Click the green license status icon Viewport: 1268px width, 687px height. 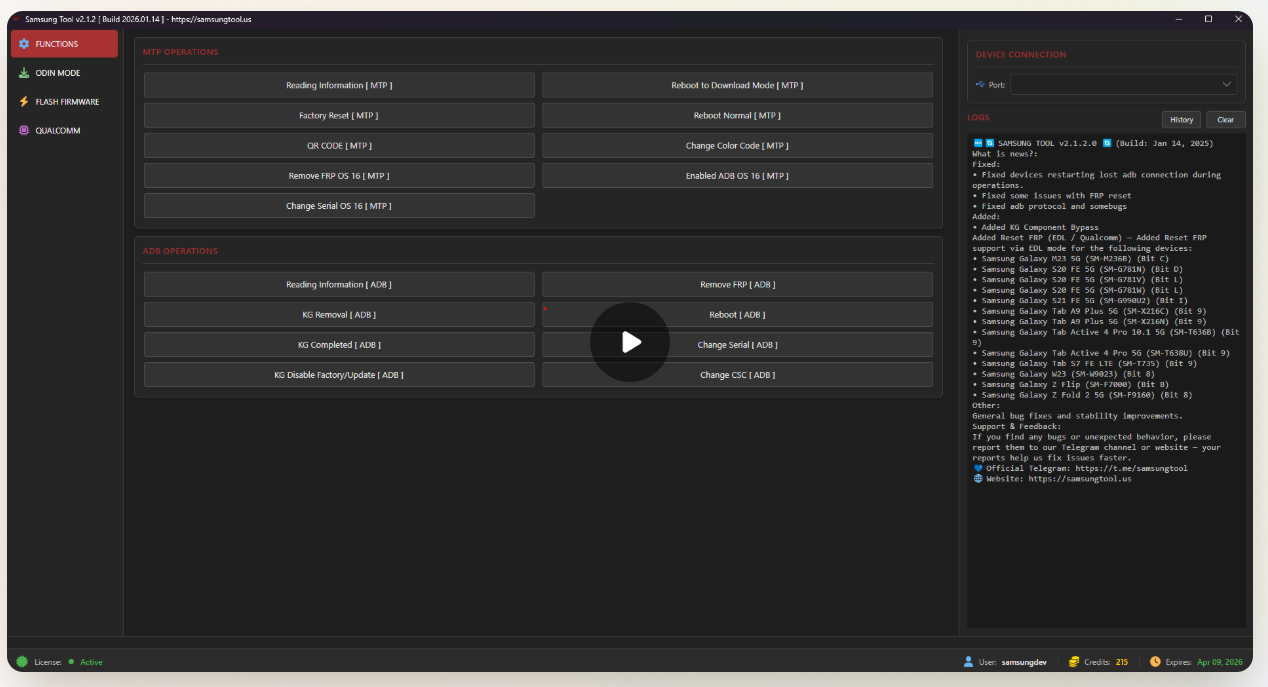coord(22,662)
